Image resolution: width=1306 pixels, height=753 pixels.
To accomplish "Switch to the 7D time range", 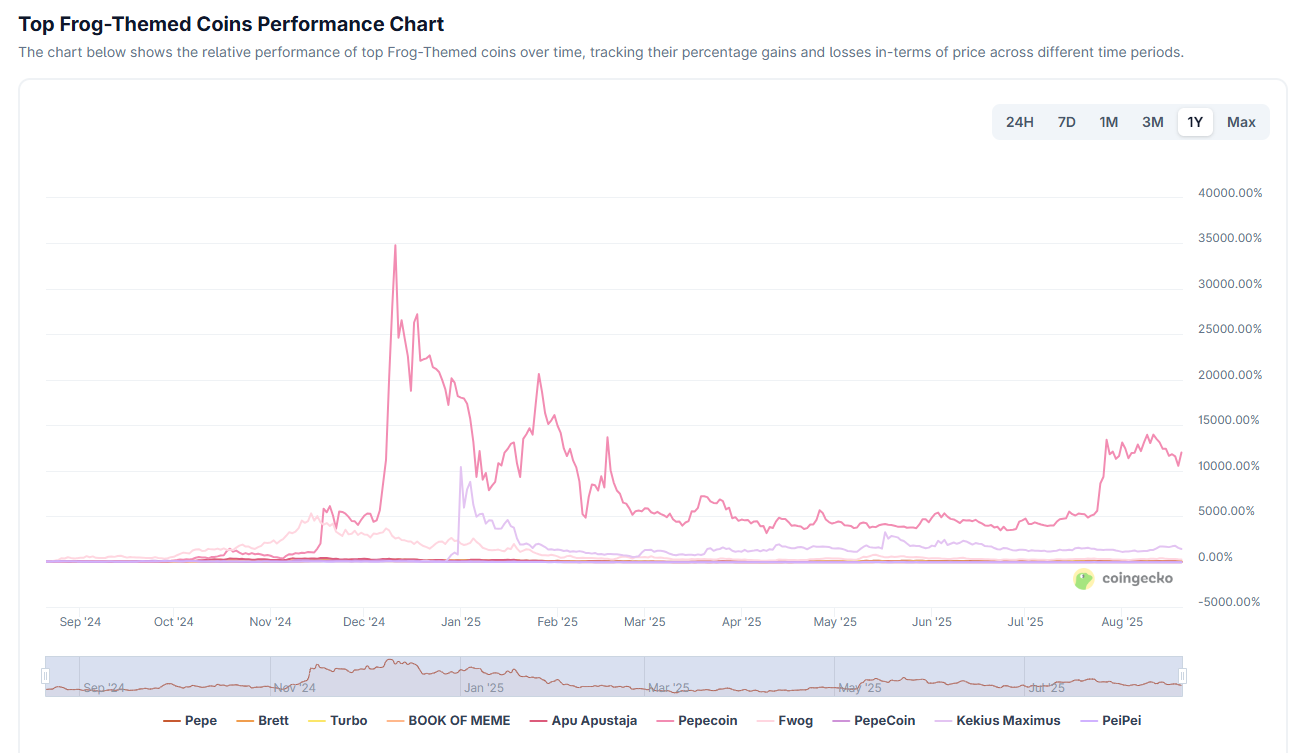I will (x=1066, y=122).
